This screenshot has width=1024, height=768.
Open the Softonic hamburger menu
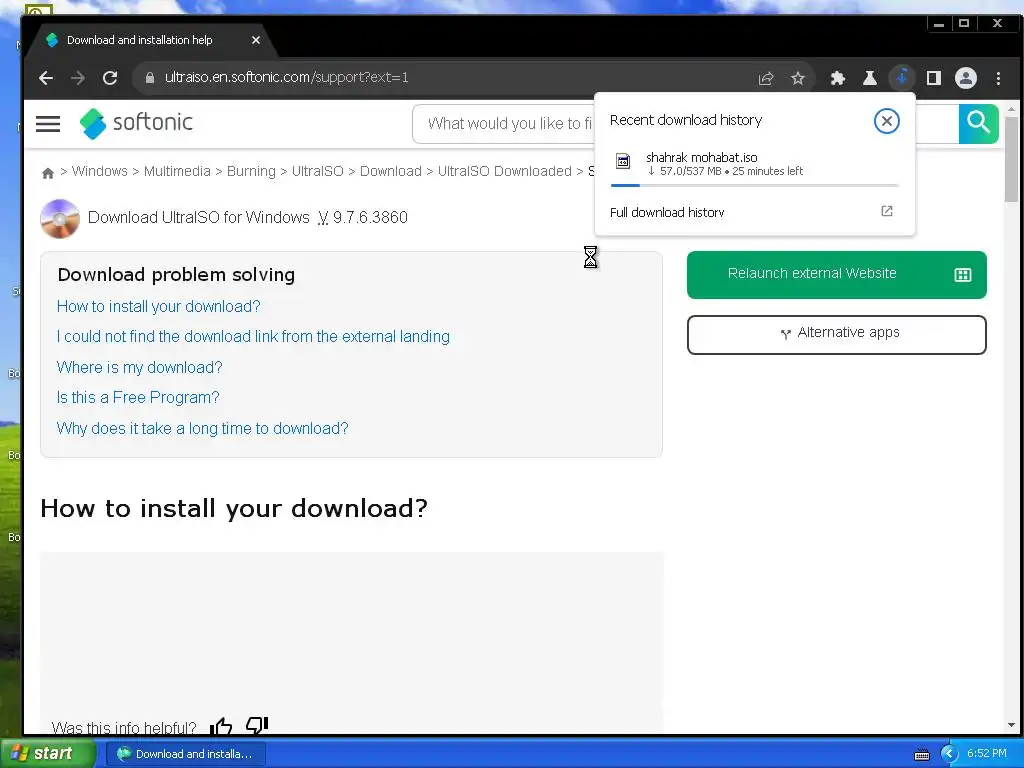point(48,123)
